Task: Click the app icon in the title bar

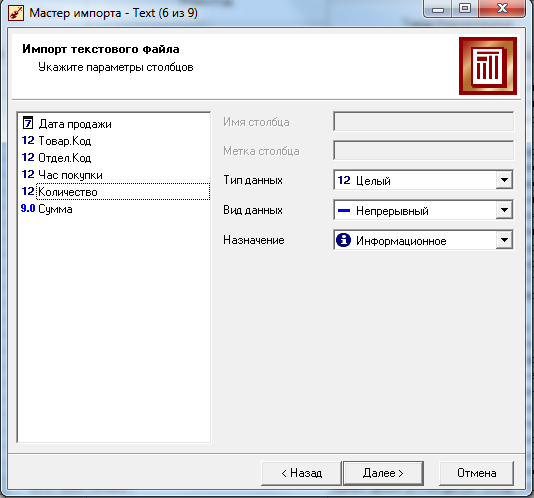Action: click(16, 13)
